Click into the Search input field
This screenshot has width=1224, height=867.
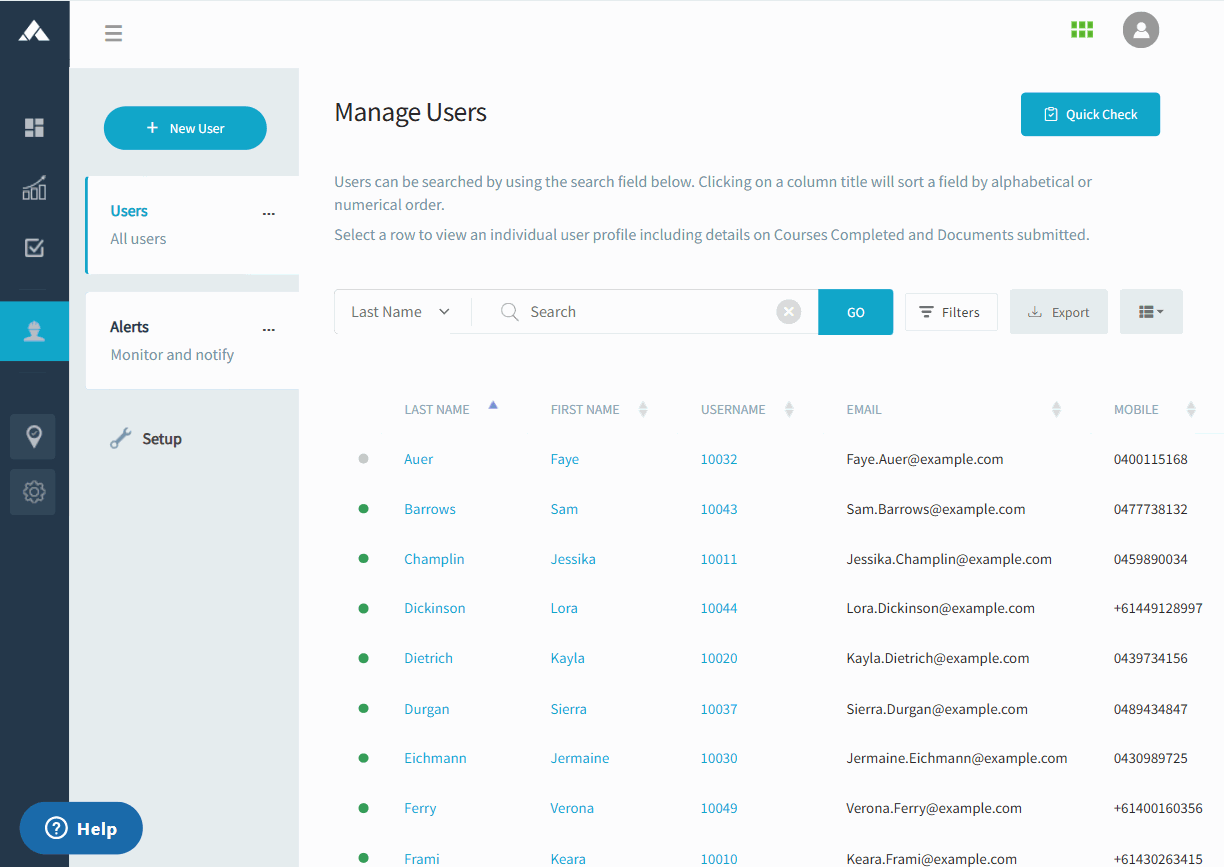tap(645, 312)
